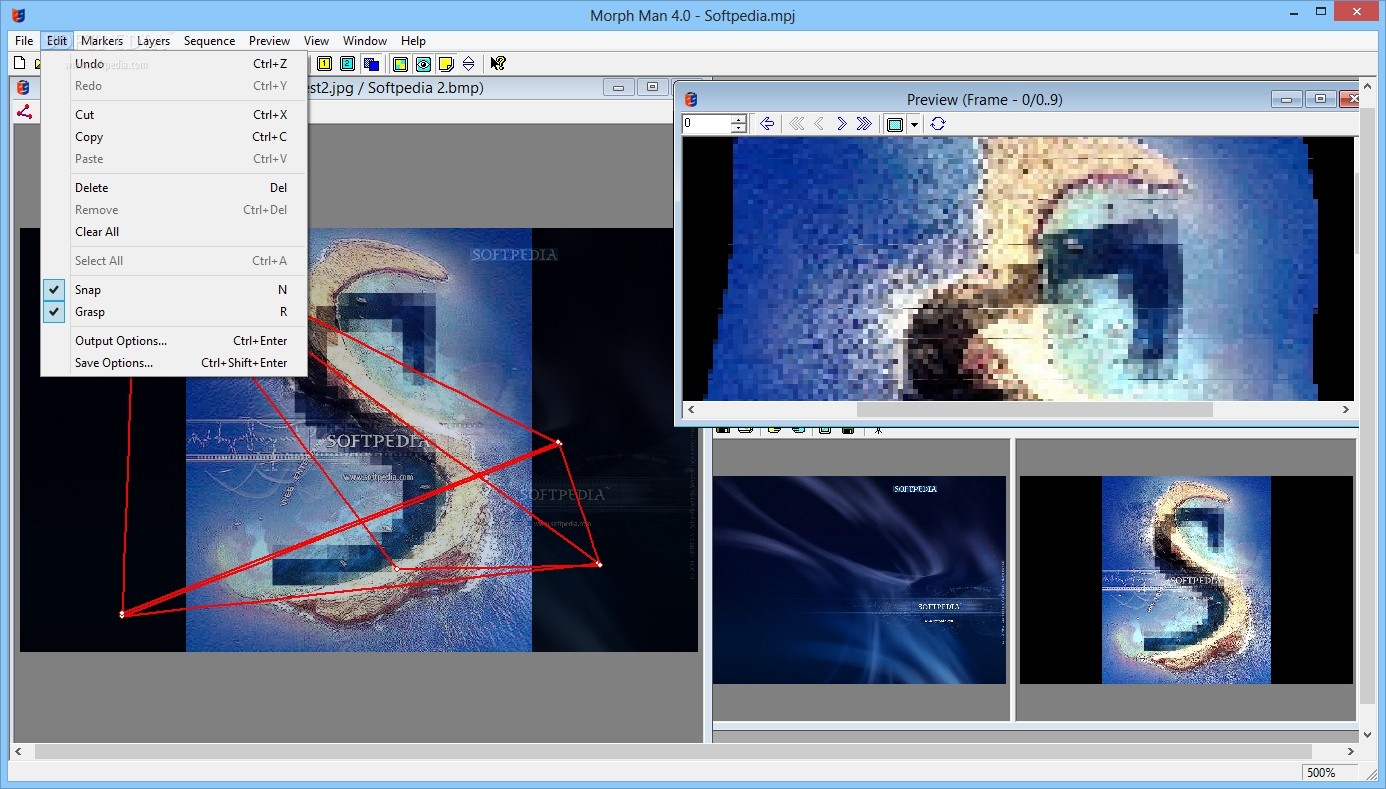The height and width of the screenshot is (789, 1386).
Task: Minimize the image editor child window
Action: tap(618, 88)
